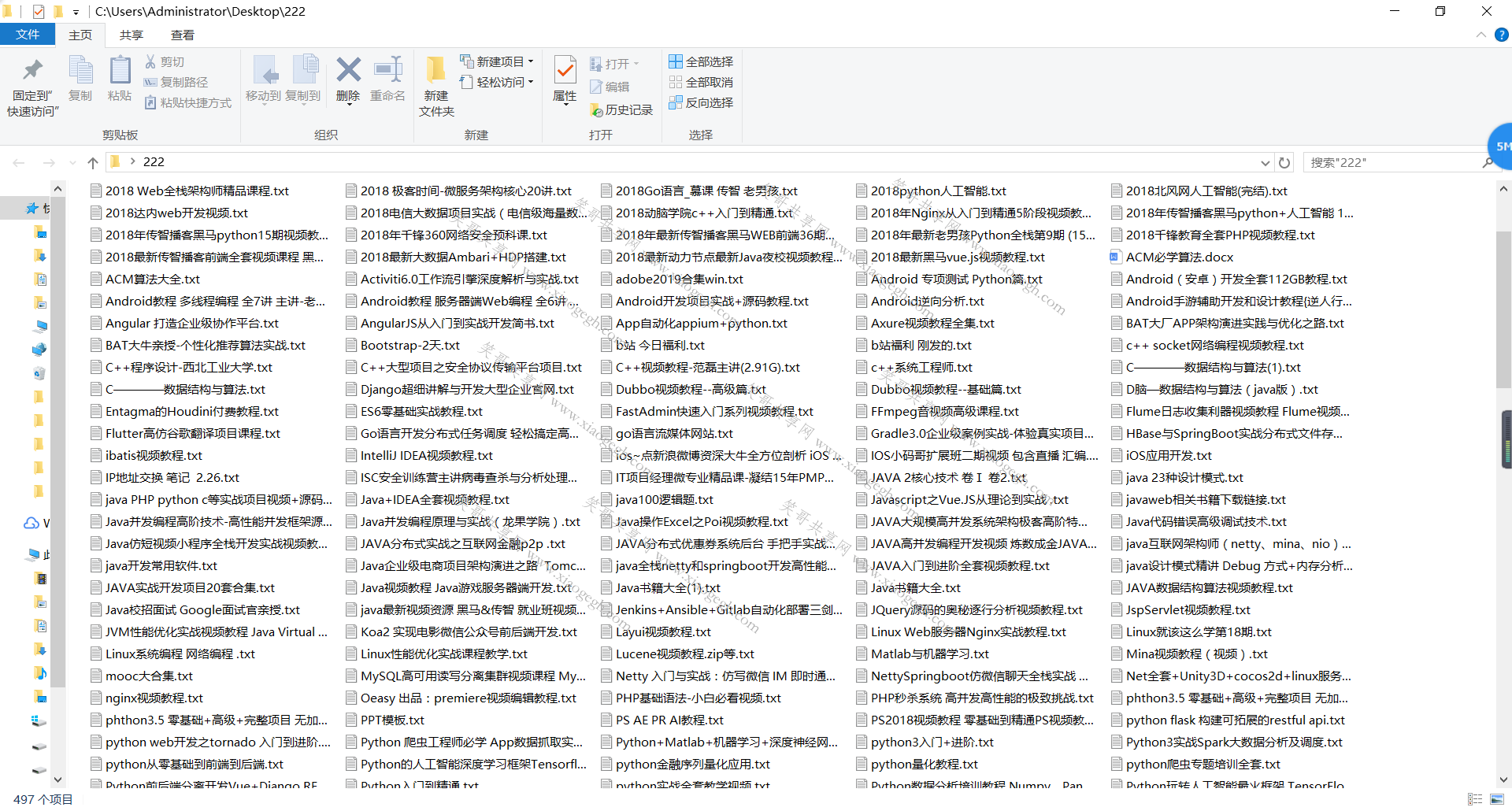1512x811 pixels.
Task: Switch to the View (查看) tab
Action: (x=183, y=35)
